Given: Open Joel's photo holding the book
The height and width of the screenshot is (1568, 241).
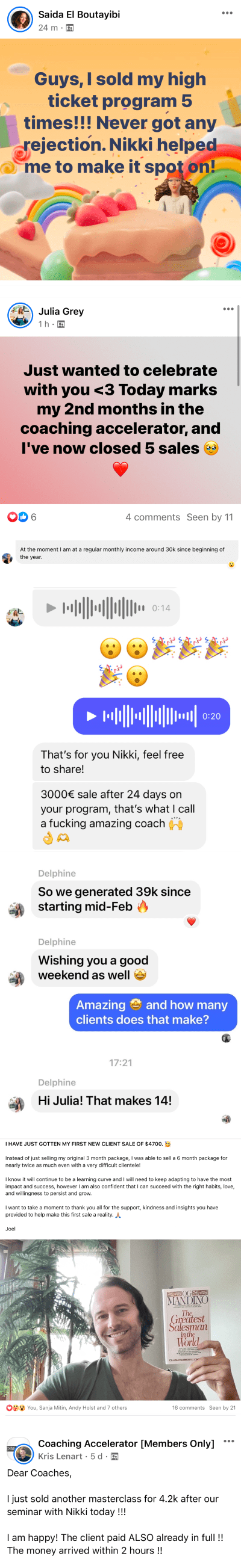Looking at the screenshot, I should 120,1320.
